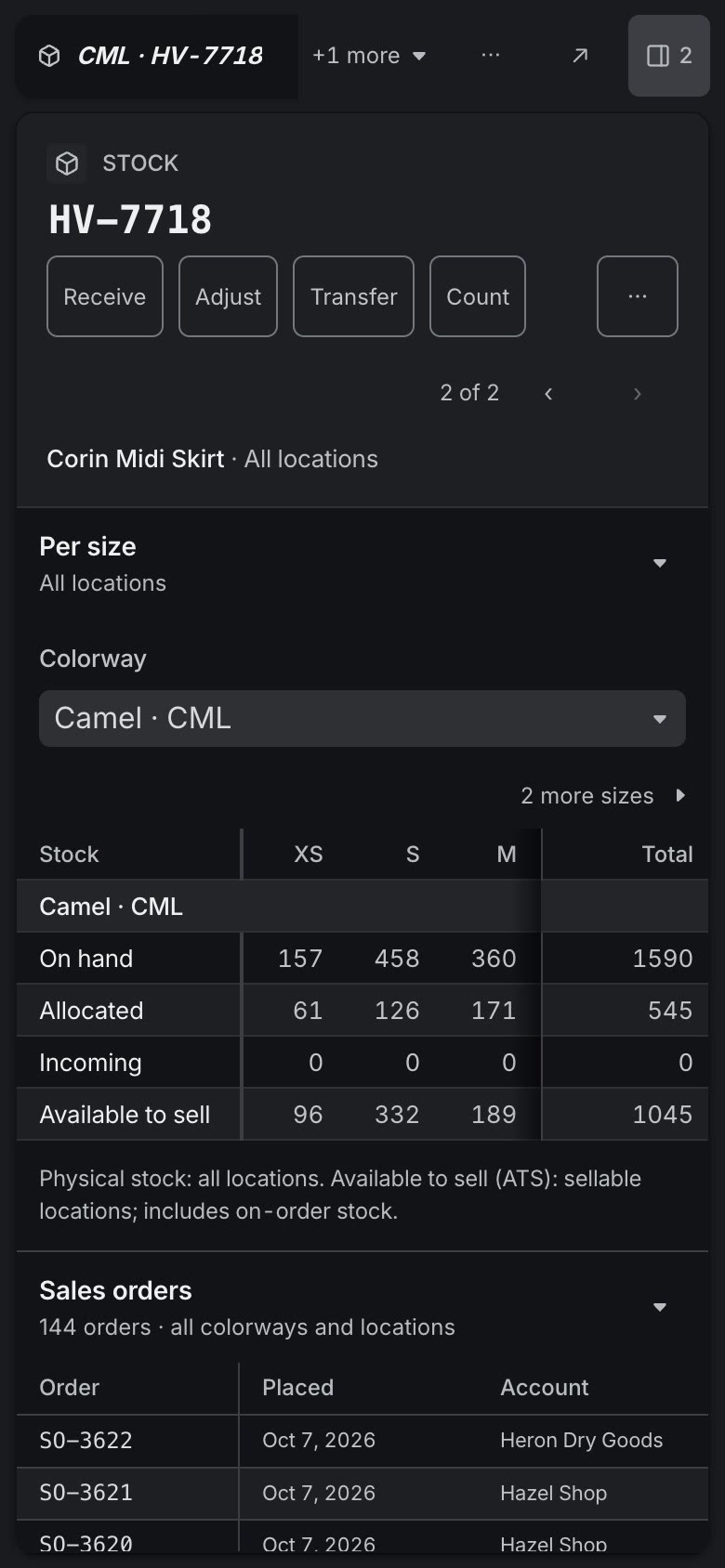The height and width of the screenshot is (1568, 725).
Task: Expand the +1 more dropdown
Action: point(369,56)
